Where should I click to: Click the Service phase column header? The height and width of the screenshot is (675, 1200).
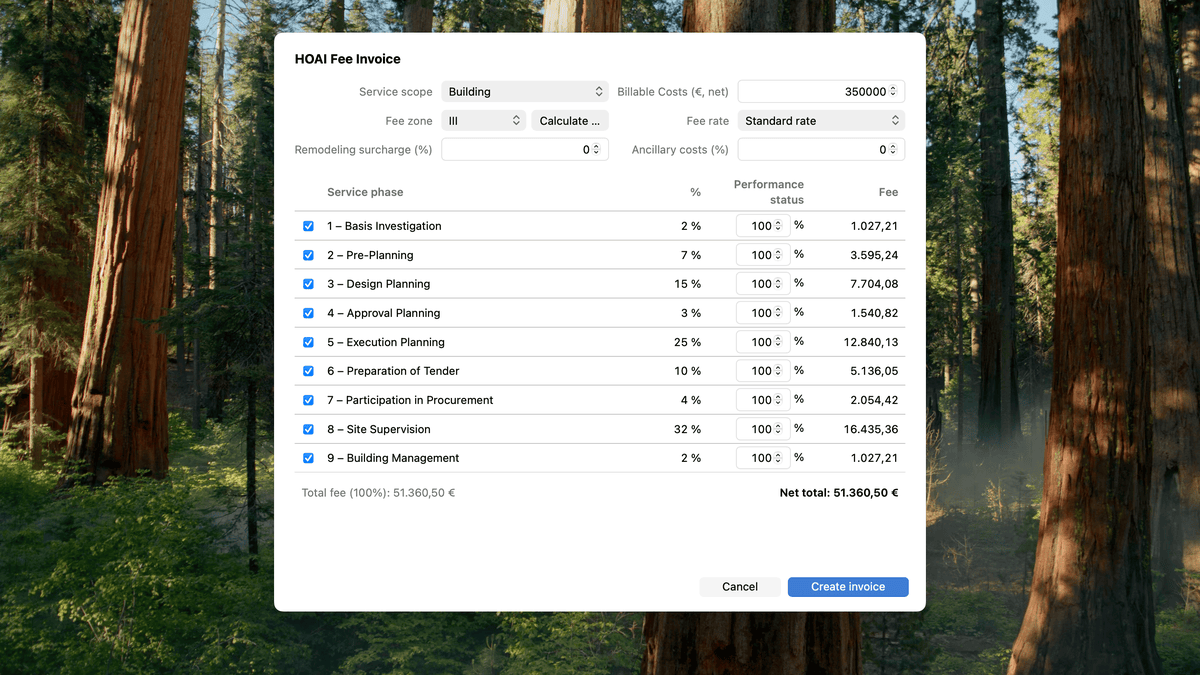tap(365, 192)
